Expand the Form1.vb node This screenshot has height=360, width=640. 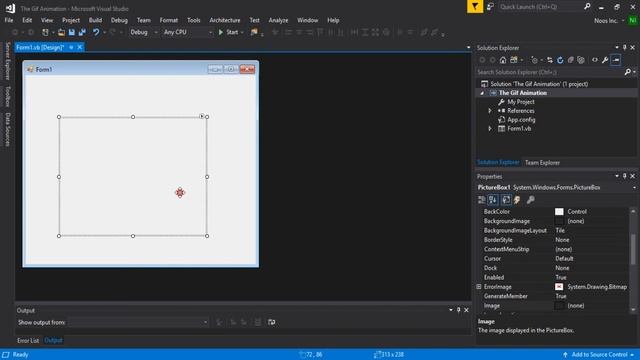(x=490, y=129)
